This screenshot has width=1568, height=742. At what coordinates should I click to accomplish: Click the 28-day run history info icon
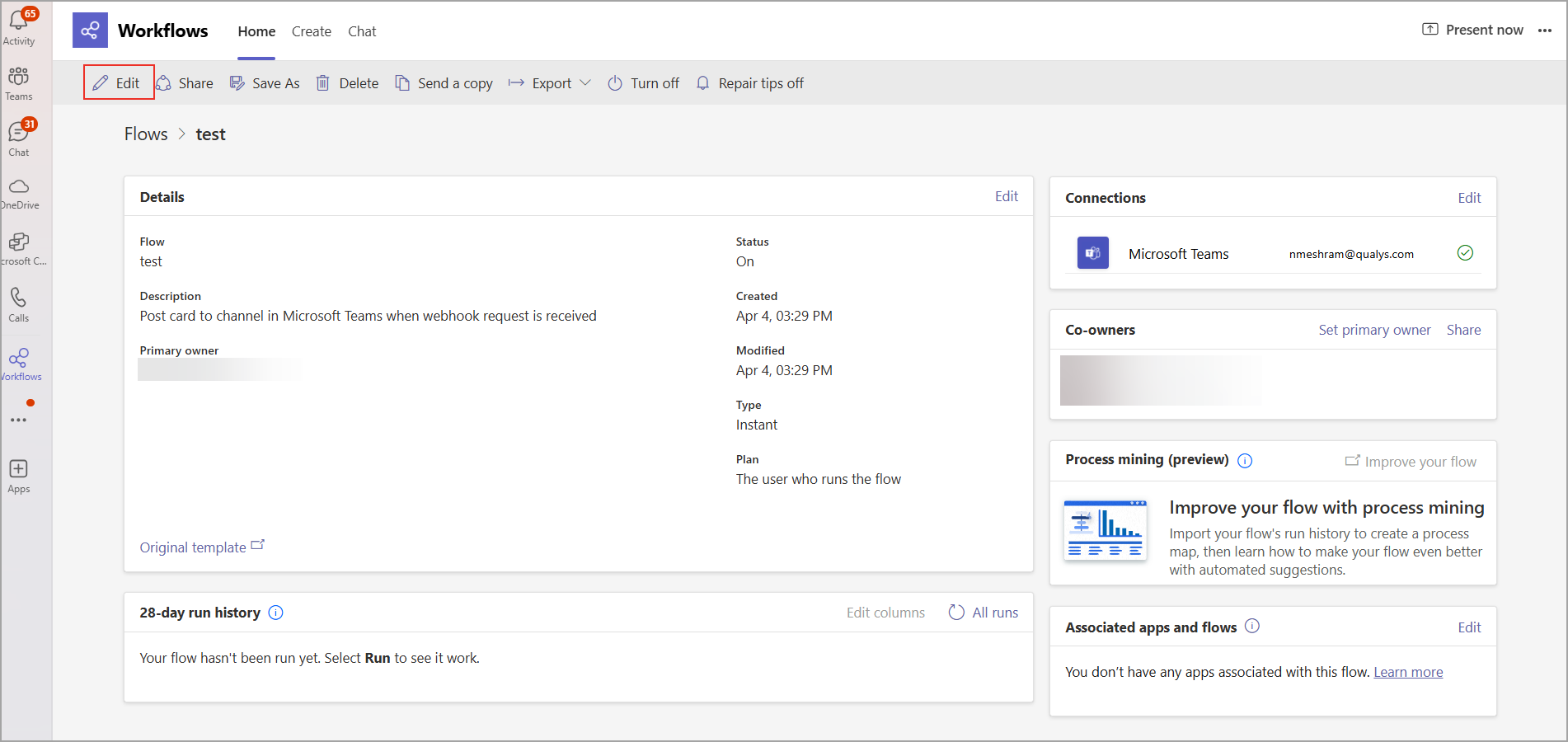276,613
